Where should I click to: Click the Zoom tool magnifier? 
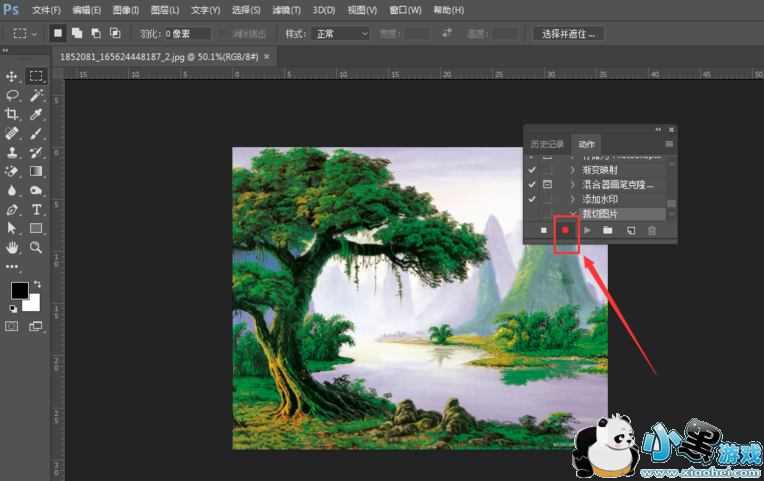click(x=36, y=247)
